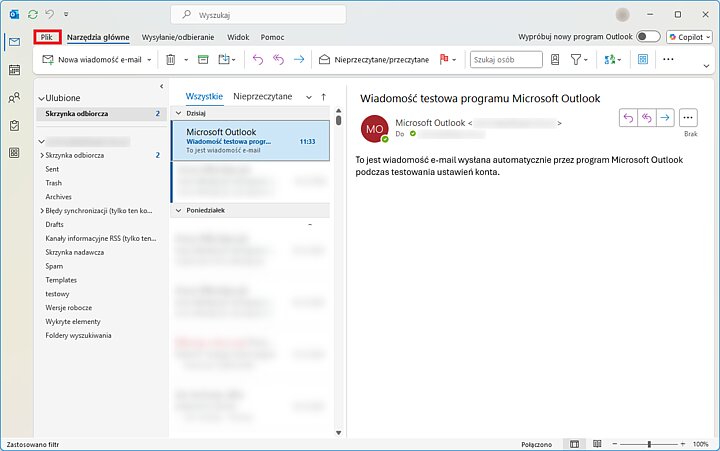Delete the selected message with trash icon
Screen dimensions: 720x451
170,60
